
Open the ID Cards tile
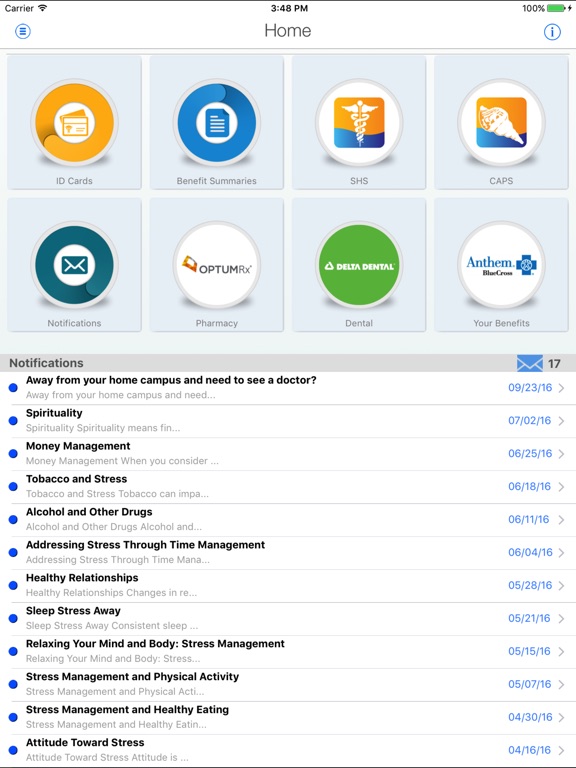click(74, 122)
